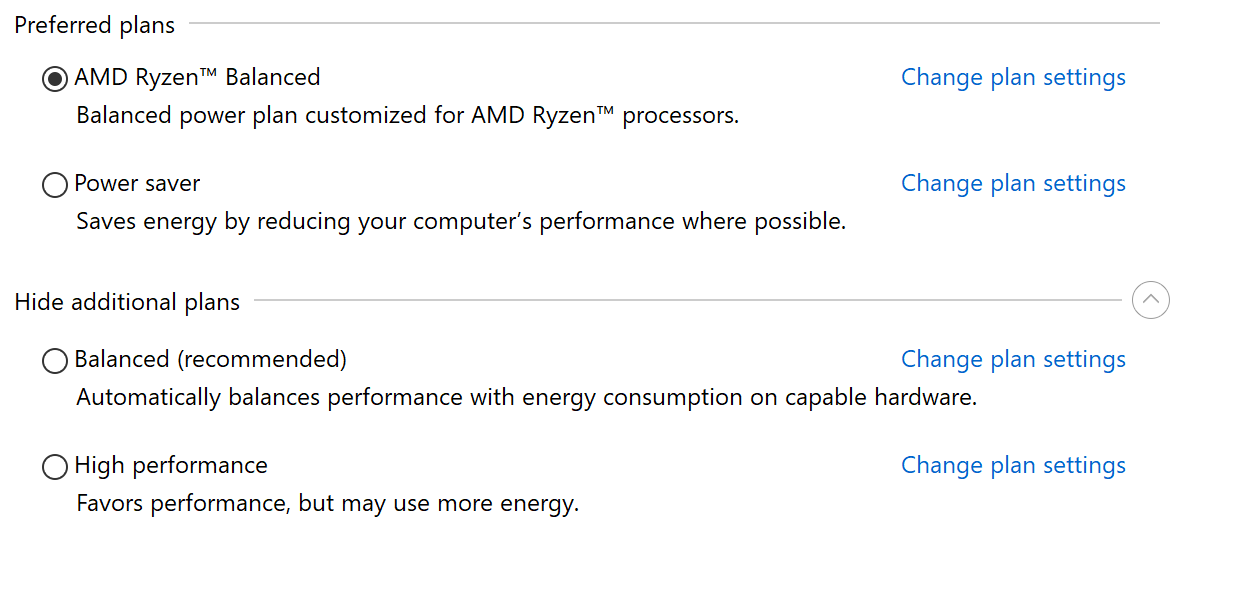Image resolution: width=1260 pixels, height=606 pixels.
Task: Click the 'Saves energy by reducing' description text
Action: [461, 222]
